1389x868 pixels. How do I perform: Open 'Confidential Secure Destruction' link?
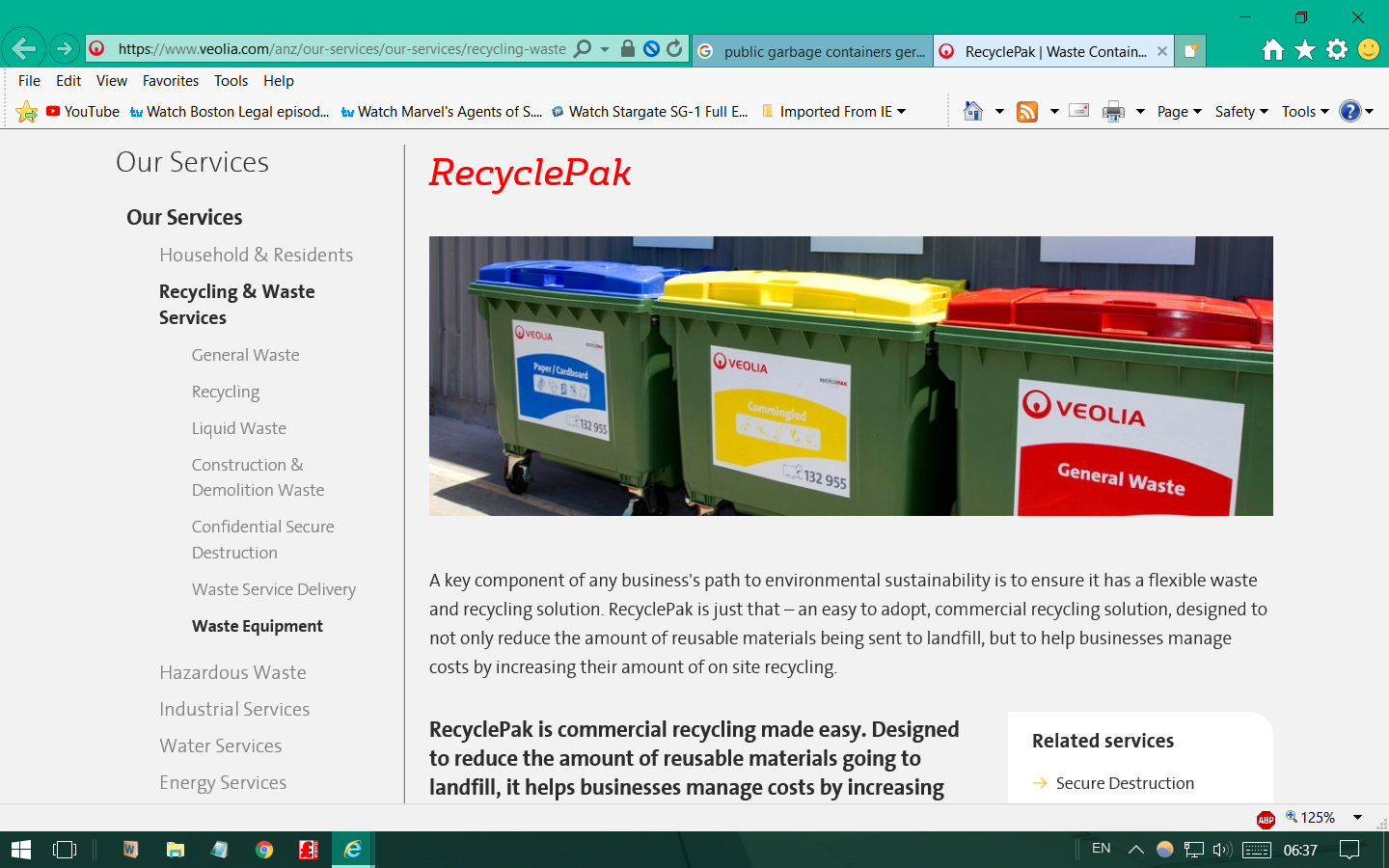(262, 539)
